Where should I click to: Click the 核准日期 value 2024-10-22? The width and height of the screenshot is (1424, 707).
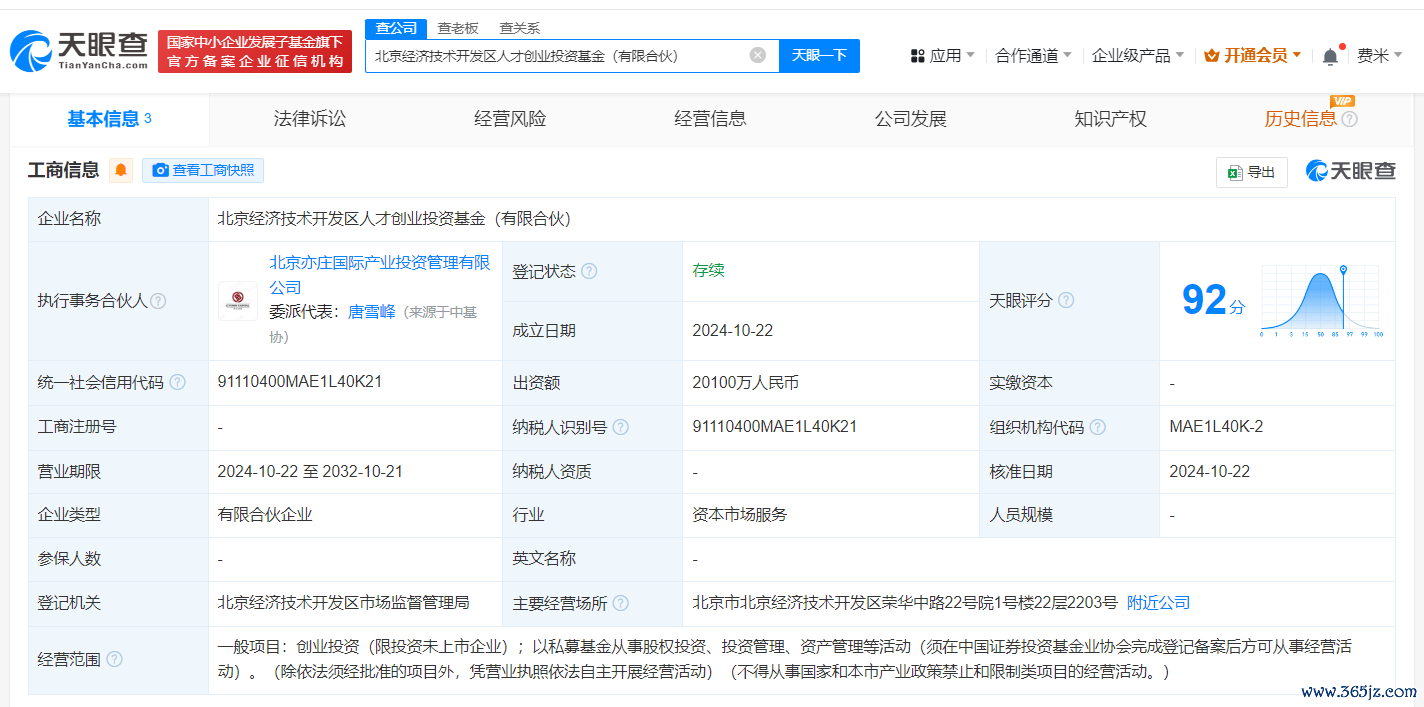point(1210,471)
